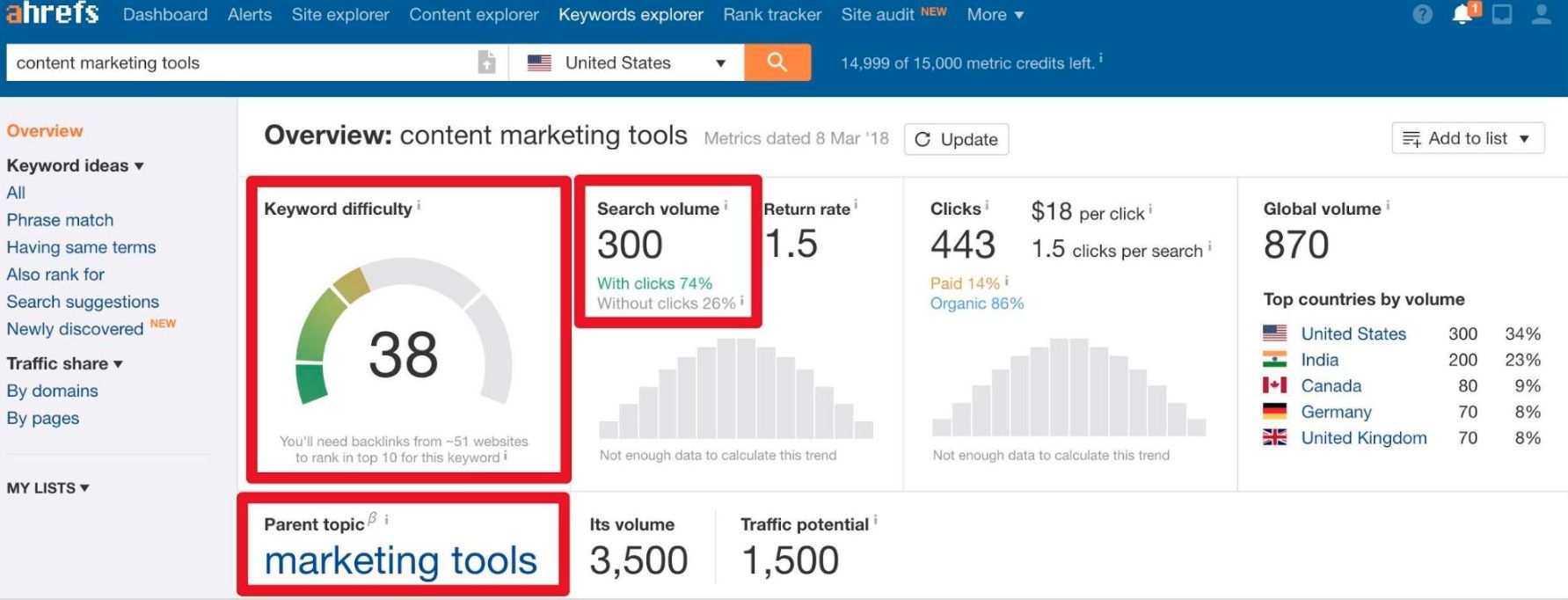Click Germany in top countries list

(1336, 412)
